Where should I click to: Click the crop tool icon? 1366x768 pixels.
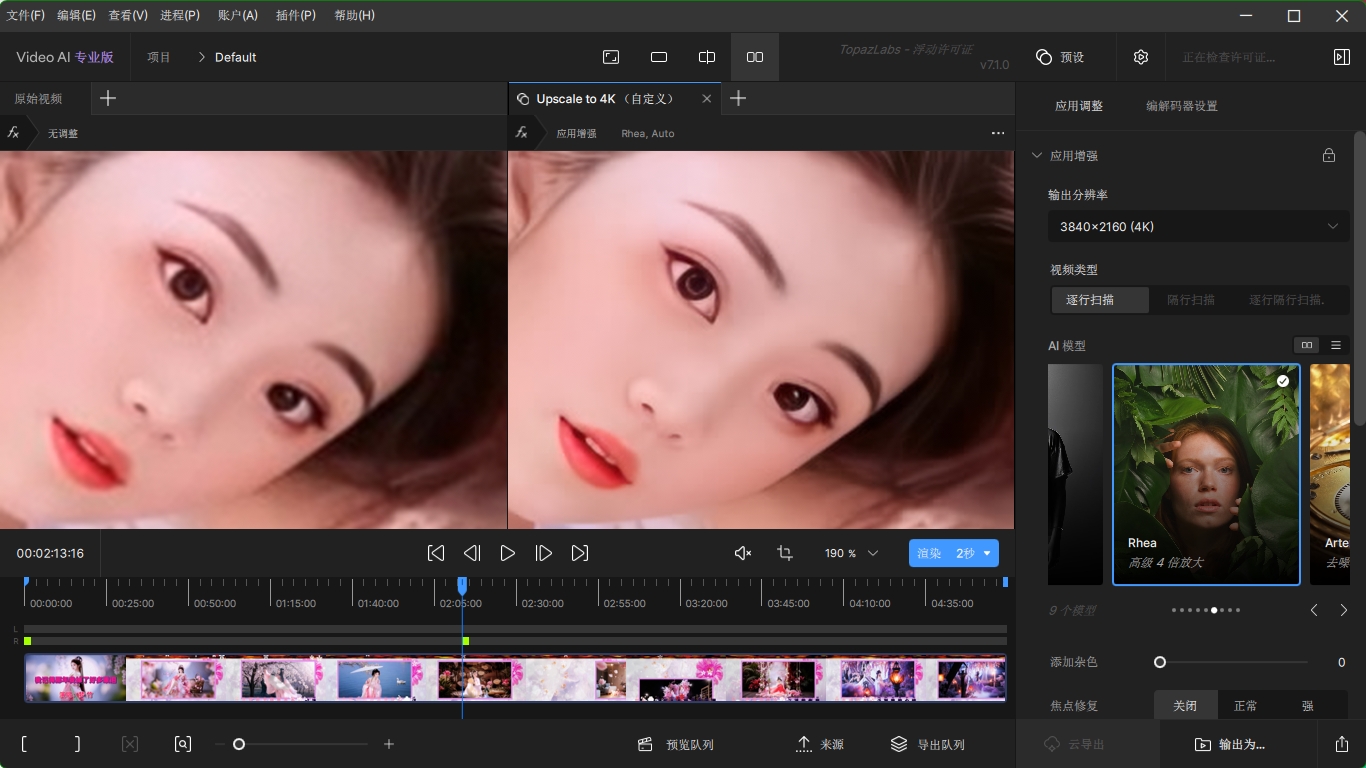[x=785, y=553]
